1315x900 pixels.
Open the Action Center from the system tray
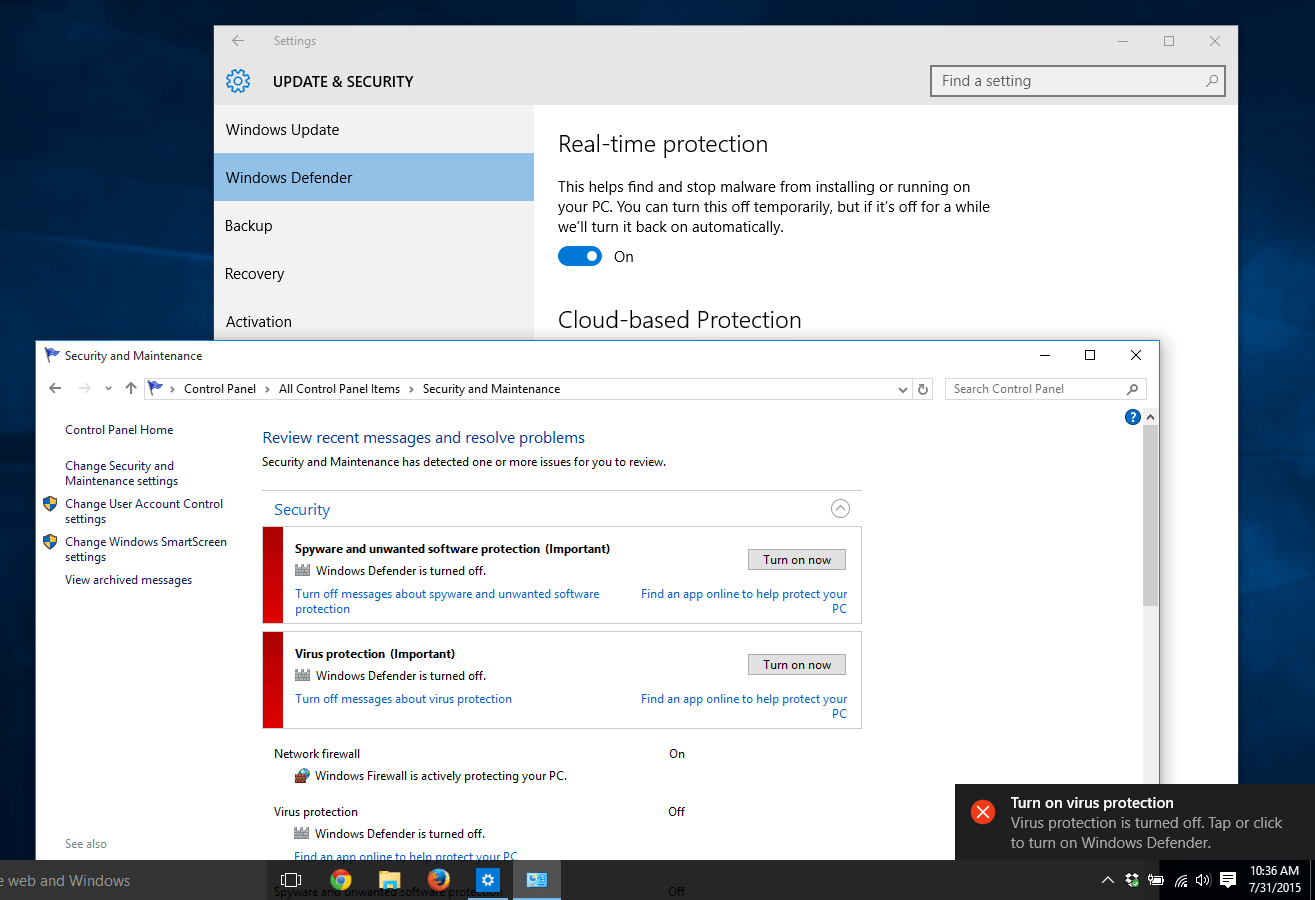1227,880
